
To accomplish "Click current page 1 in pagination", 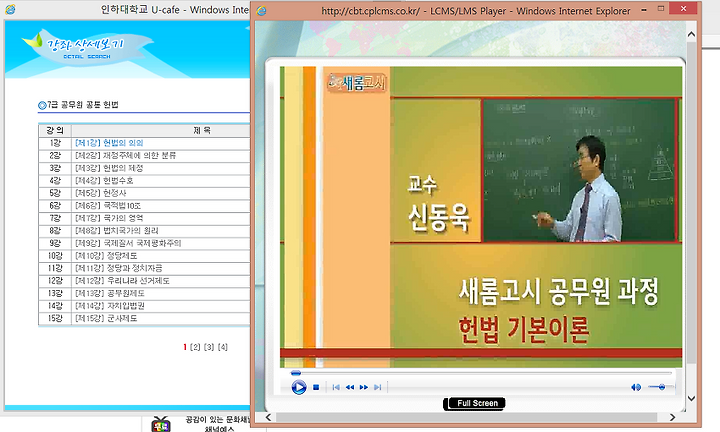I will point(185,347).
